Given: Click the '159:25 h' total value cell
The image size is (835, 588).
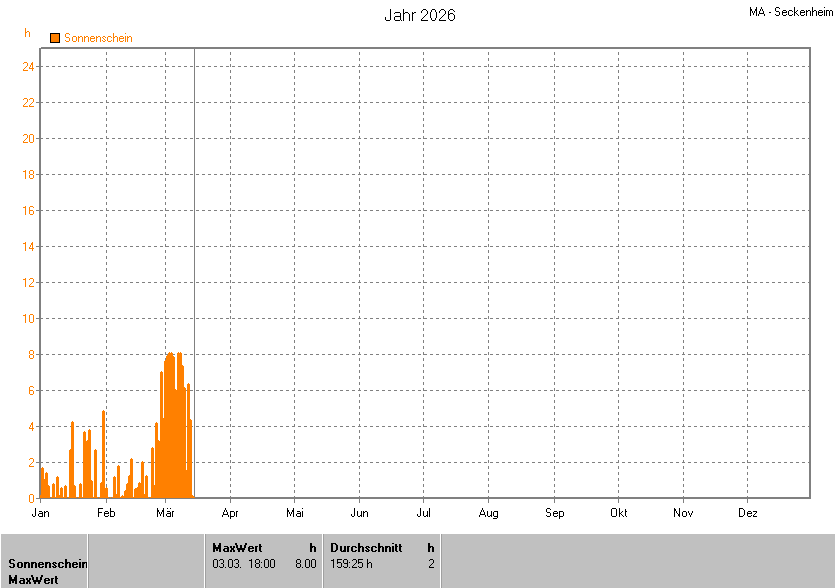Looking at the screenshot, I should [351, 564].
